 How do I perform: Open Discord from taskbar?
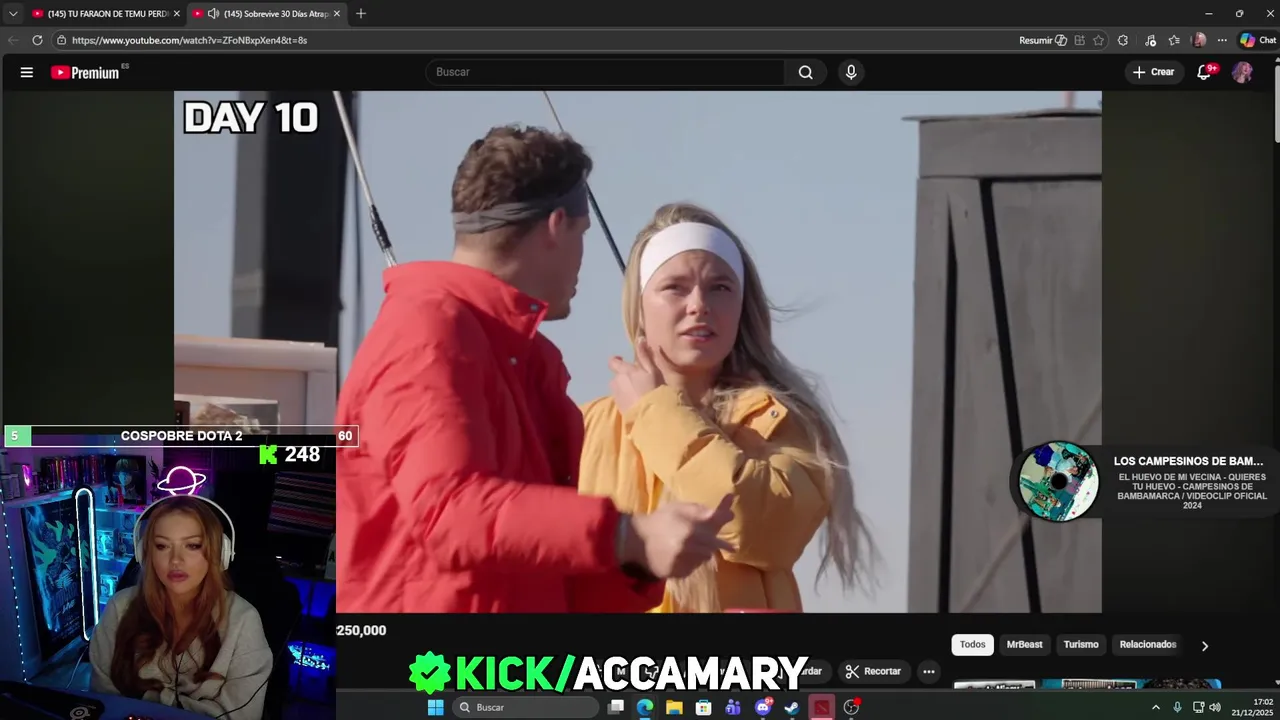coord(763,707)
